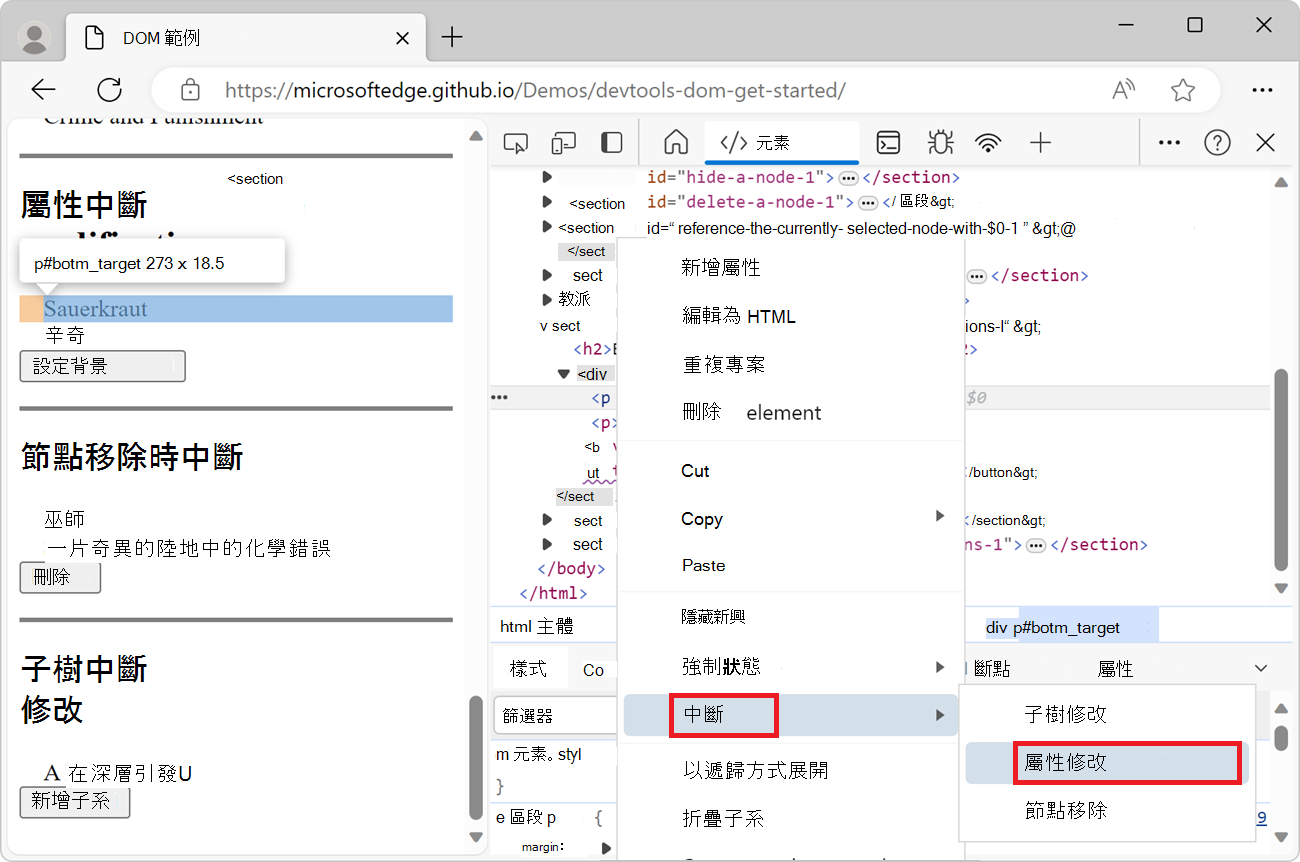The image size is (1300, 862).
Task: Click the 篩選器 filter field
Action: pos(555,716)
